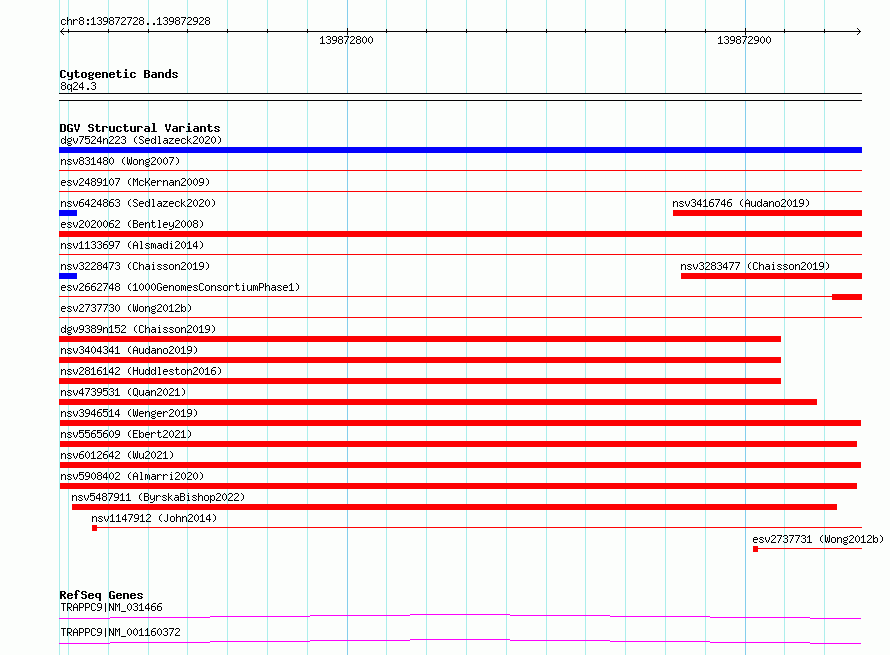Click dgv9389n152 (Chaisson2019) variant label
This screenshot has height=655, width=890.
tap(138, 329)
